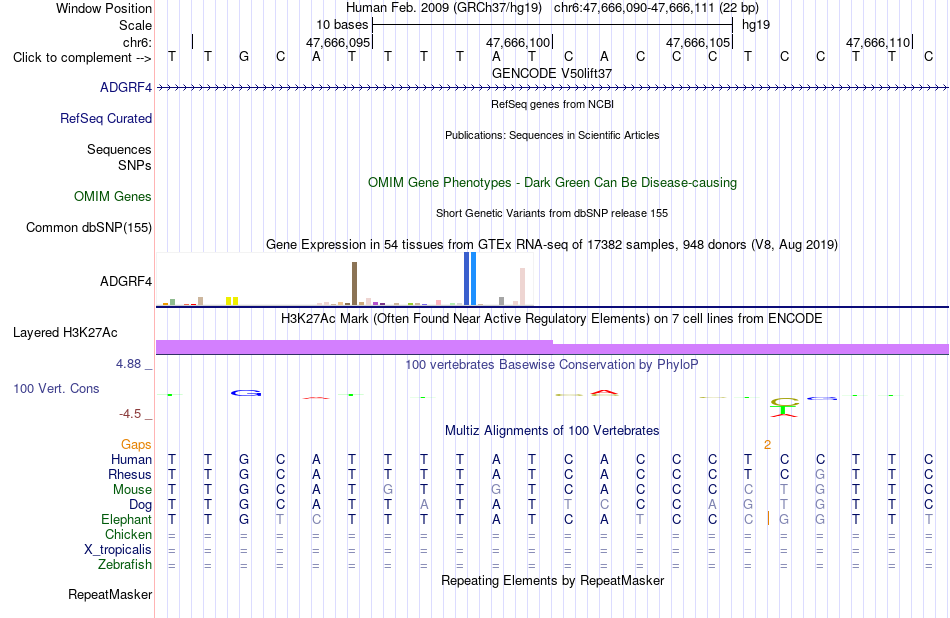
Task: Click 'Click to complement -->' label
Action: click(82, 58)
